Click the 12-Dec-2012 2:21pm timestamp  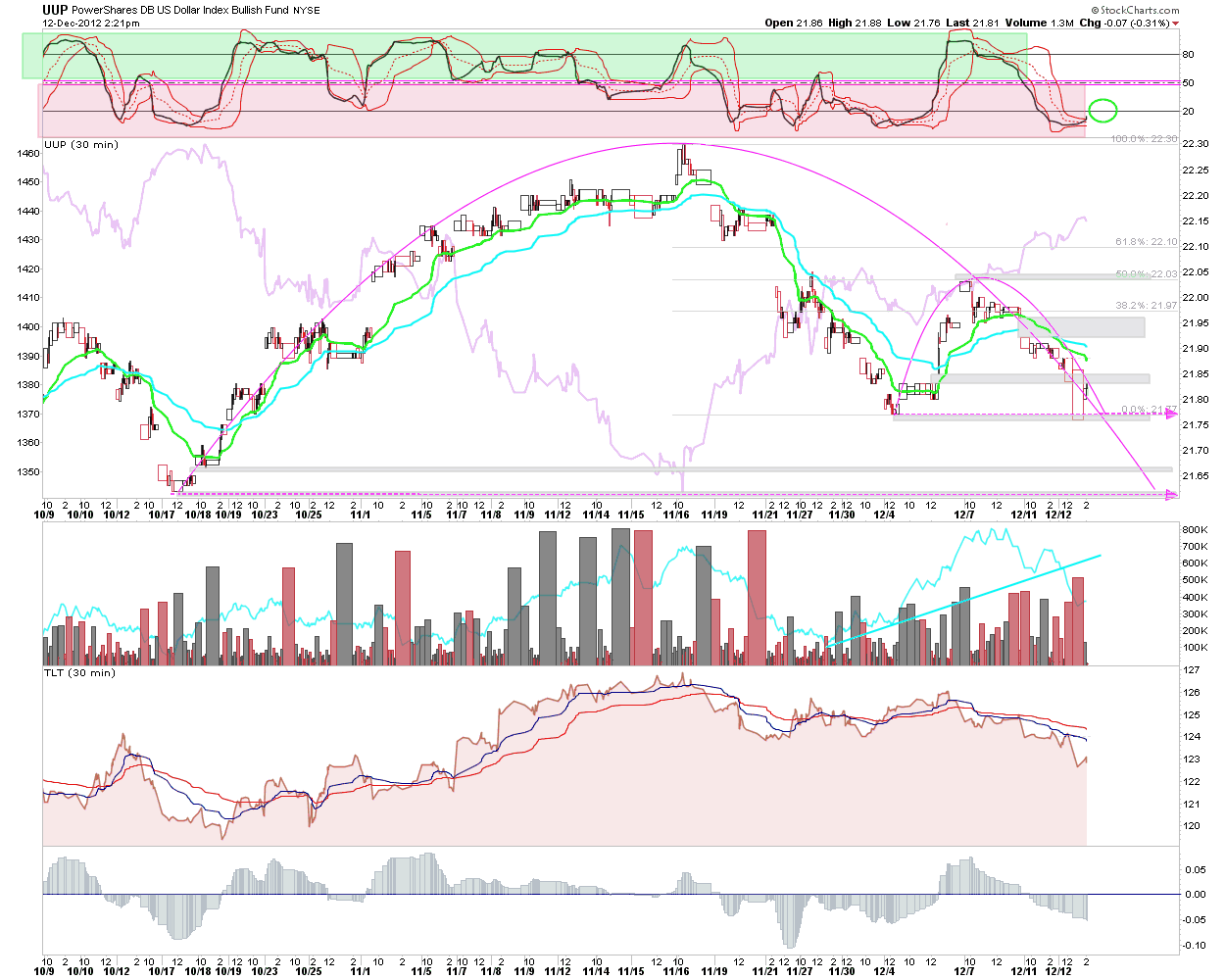(x=89, y=23)
